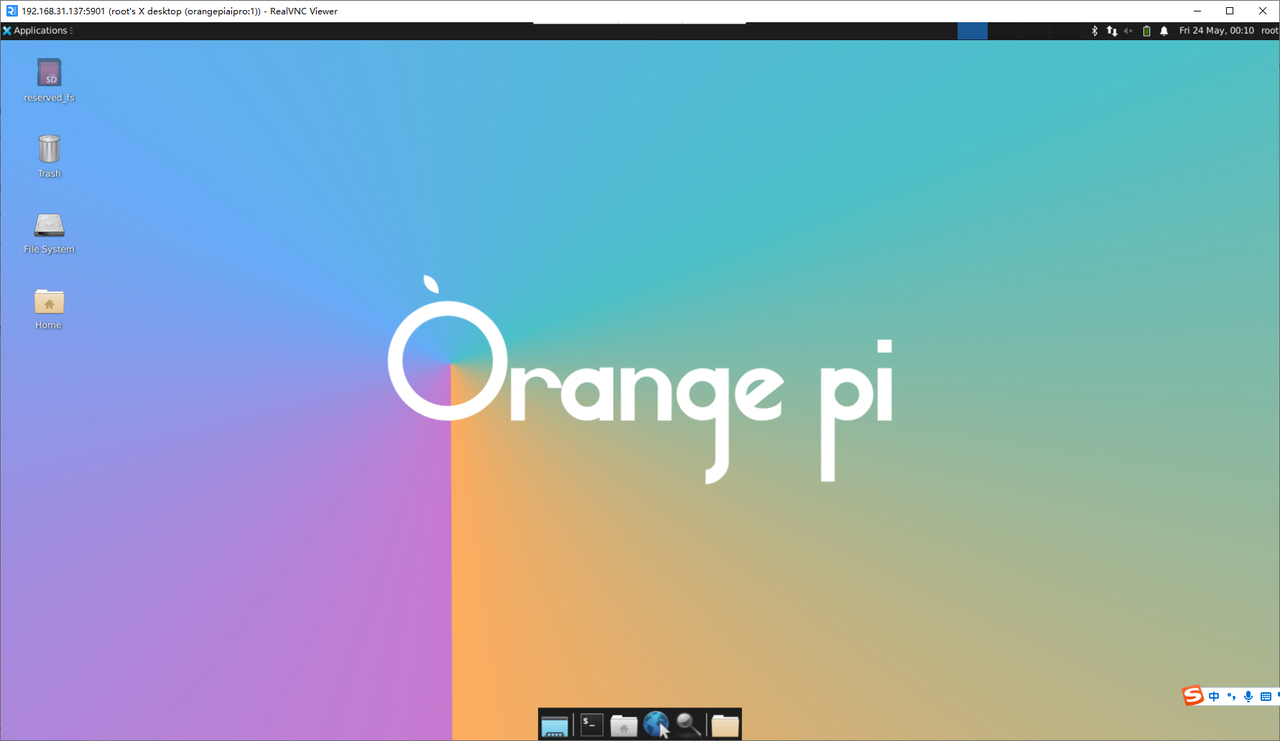Open the home folder file manager in the dock

(623, 725)
